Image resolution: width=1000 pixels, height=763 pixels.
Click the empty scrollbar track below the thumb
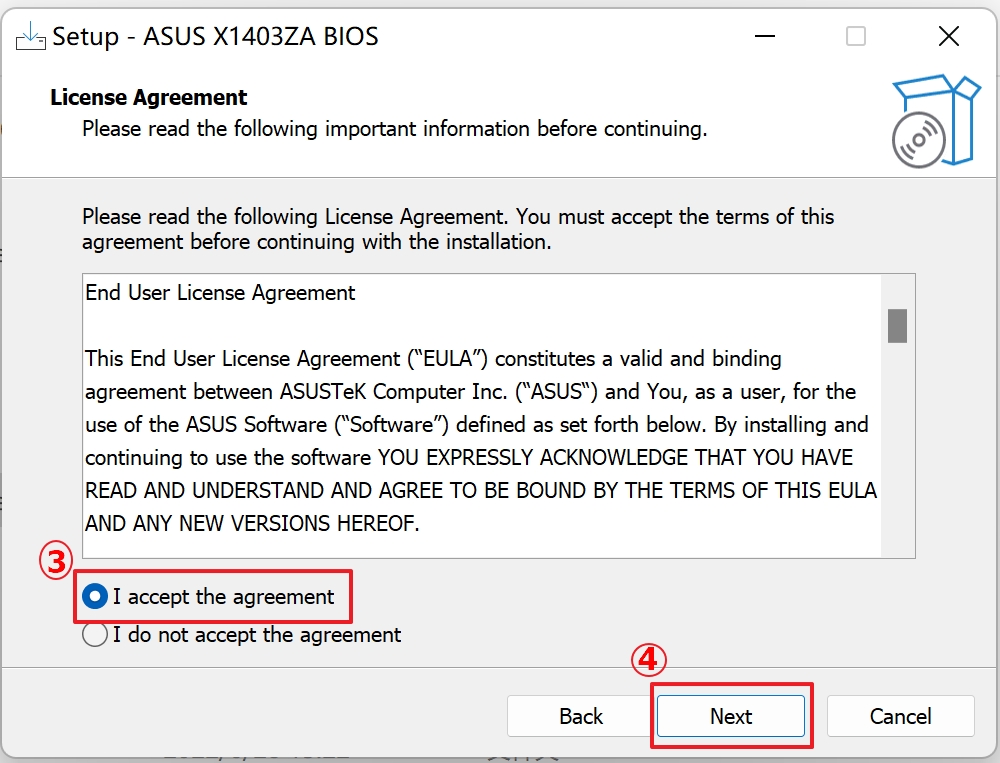click(897, 450)
